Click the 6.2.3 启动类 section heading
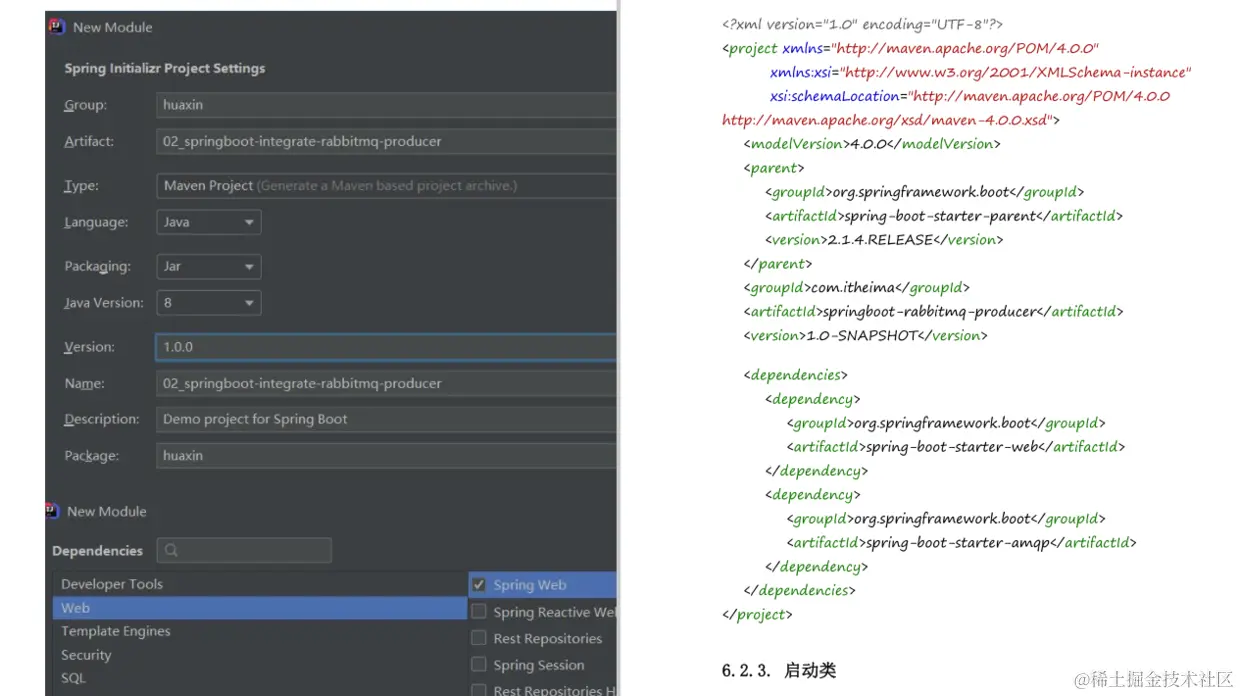 point(778,670)
